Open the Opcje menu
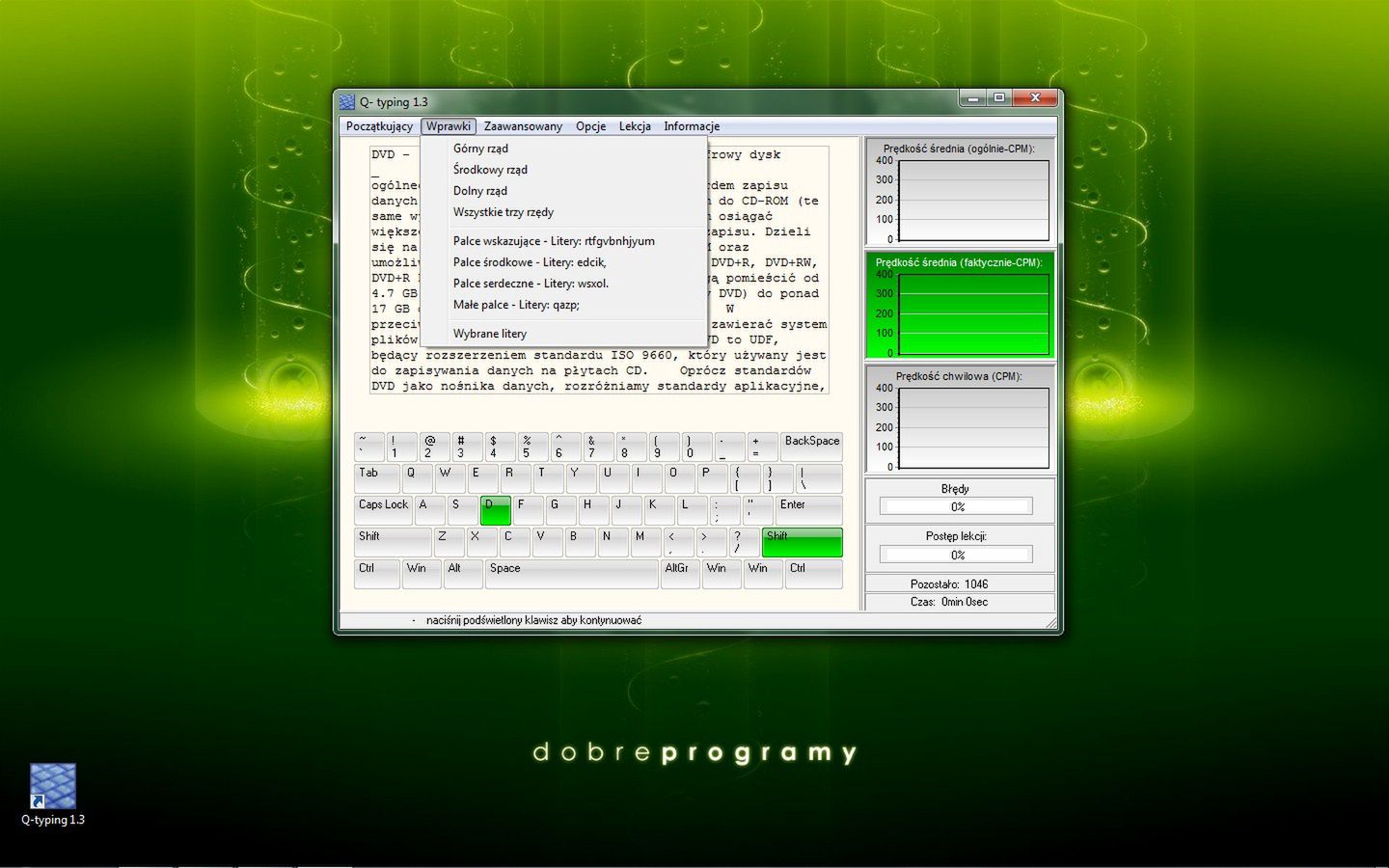 point(591,126)
